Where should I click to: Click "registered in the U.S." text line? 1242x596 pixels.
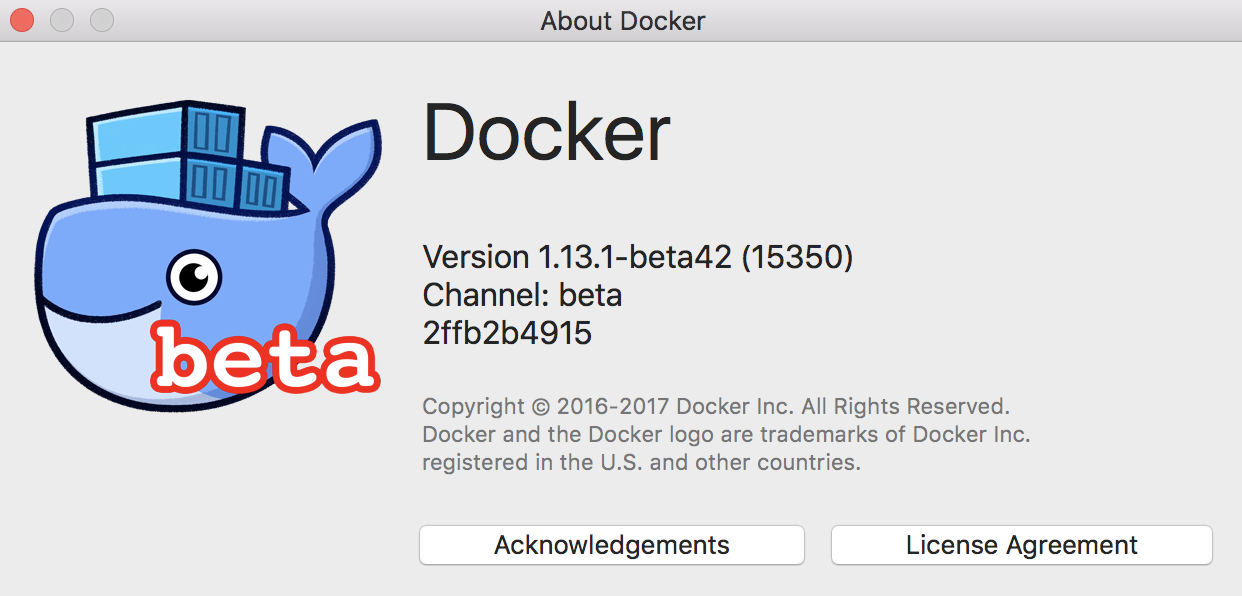[641, 463]
